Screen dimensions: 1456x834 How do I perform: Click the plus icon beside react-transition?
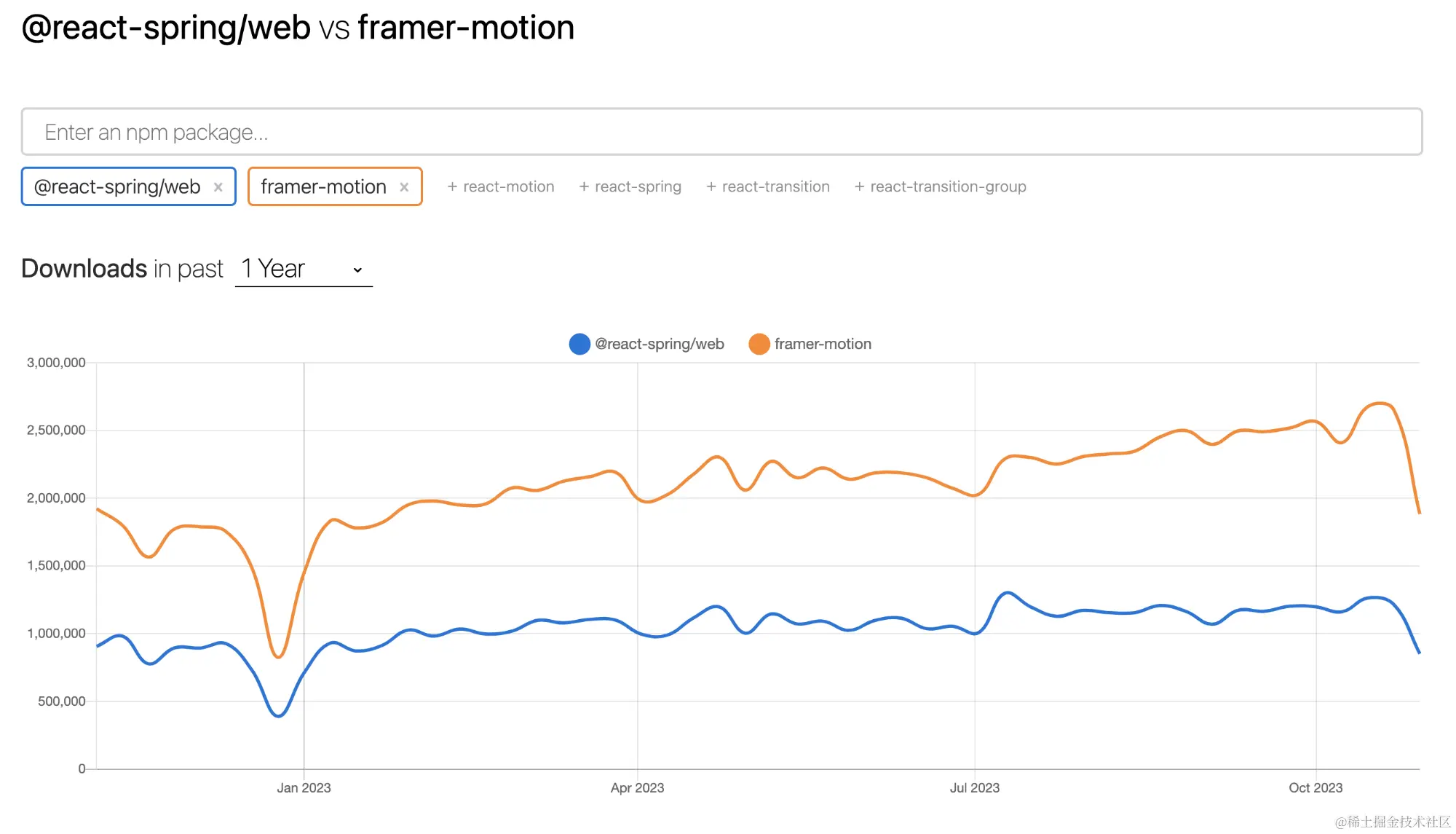point(711,187)
